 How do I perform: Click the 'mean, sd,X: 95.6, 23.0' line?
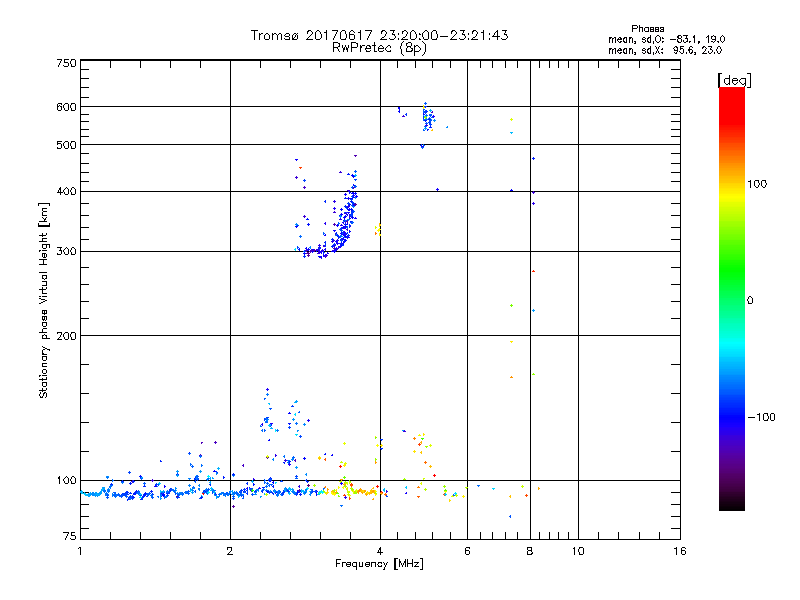coord(665,50)
